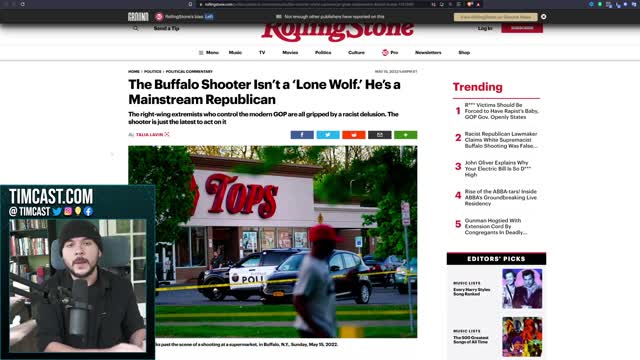Image resolution: width=640 pixels, height=360 pixels.
Task: Open the Music nav item
Action: point(235,53)
